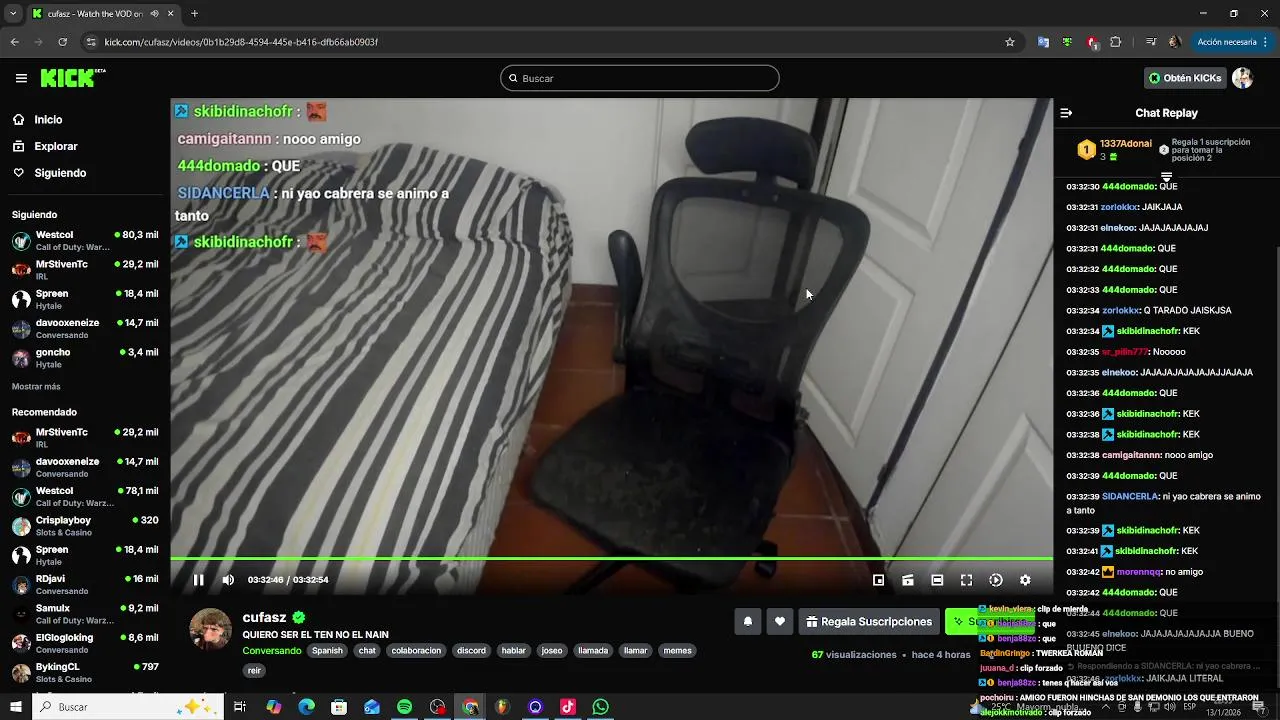Expand Mostrar más in following list
The width and height of the screenshot is (1280, 720).
pyautogui.click(x=36, y=386)
